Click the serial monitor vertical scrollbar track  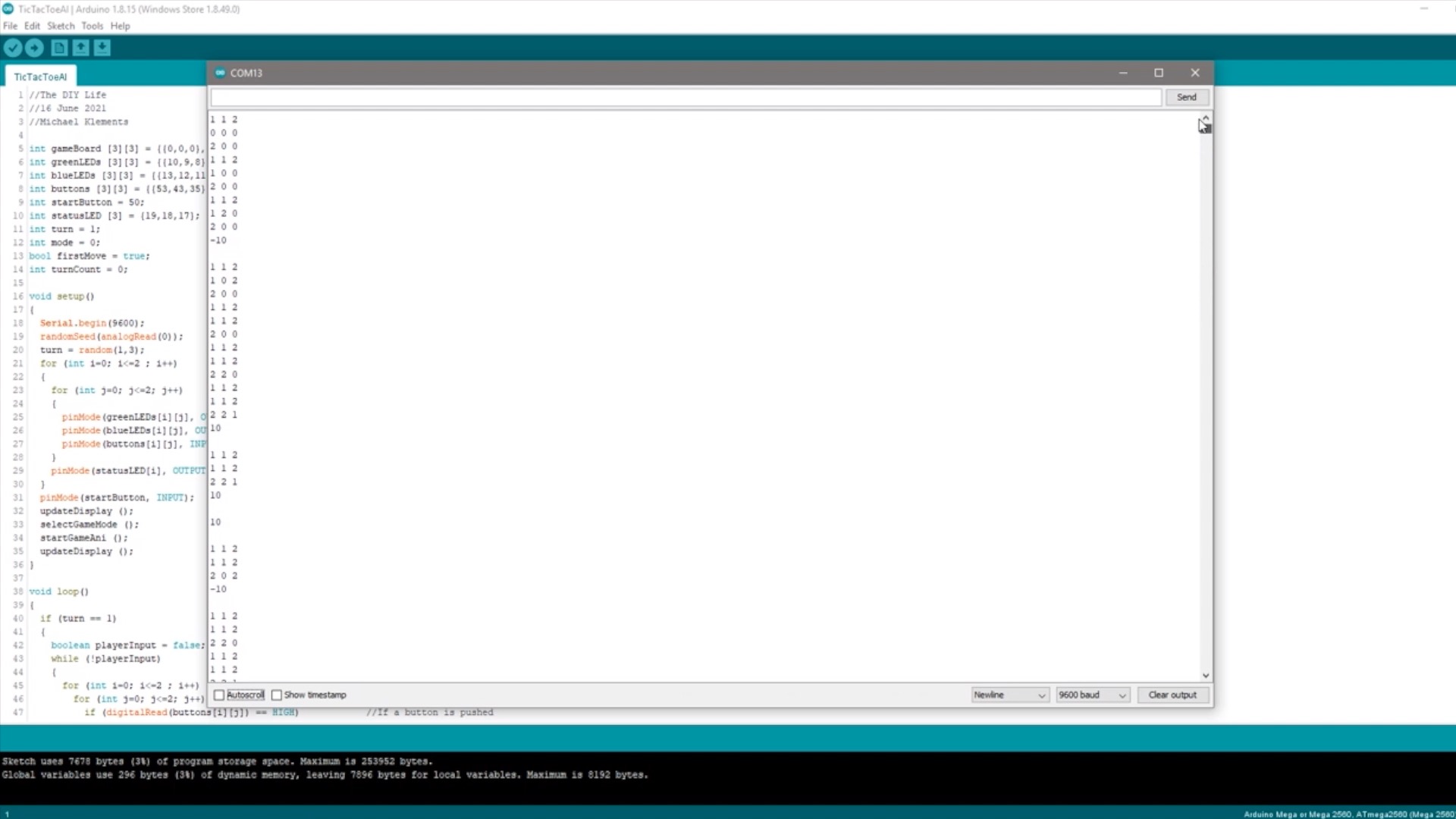1205,394
